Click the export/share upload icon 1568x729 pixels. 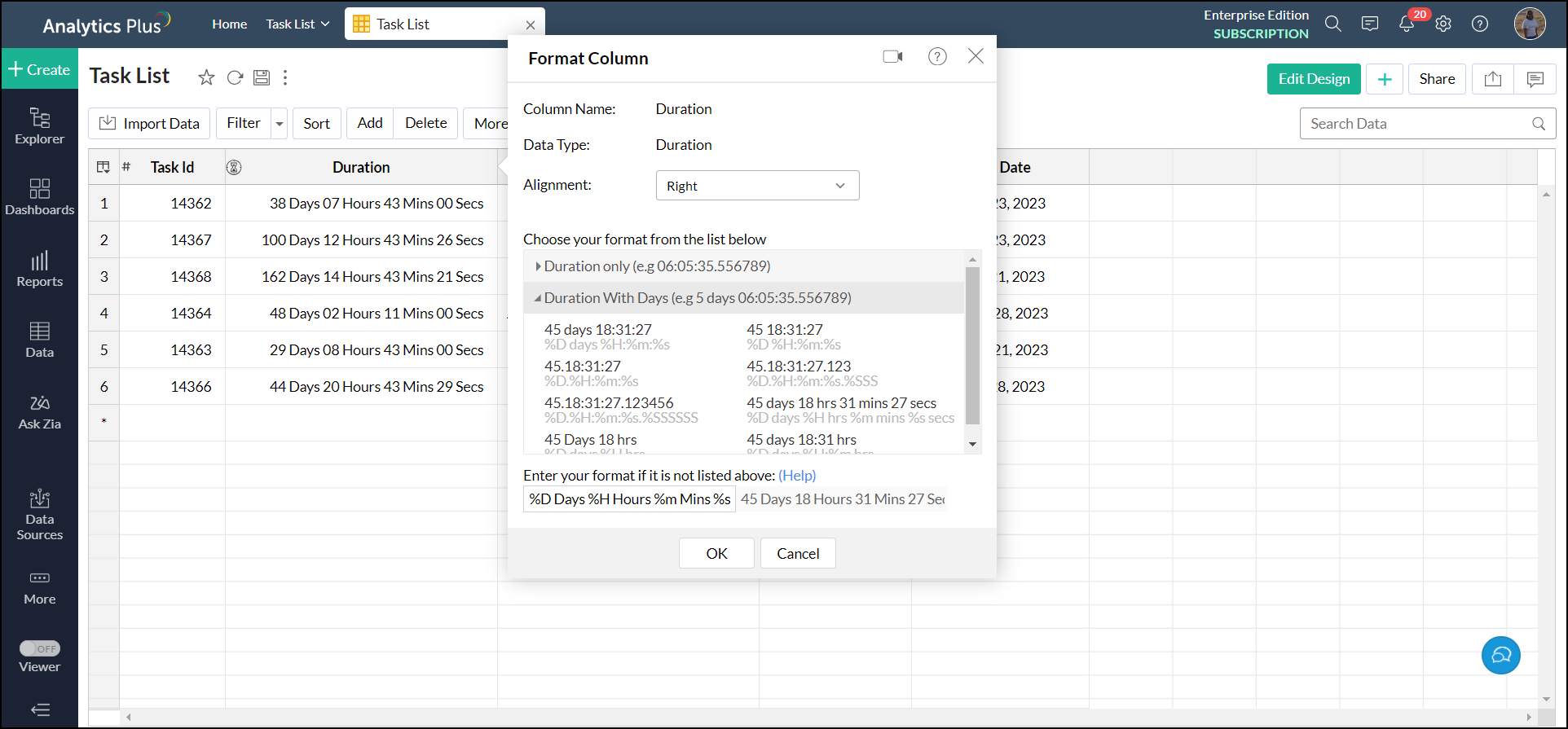tap(1493, 79)
